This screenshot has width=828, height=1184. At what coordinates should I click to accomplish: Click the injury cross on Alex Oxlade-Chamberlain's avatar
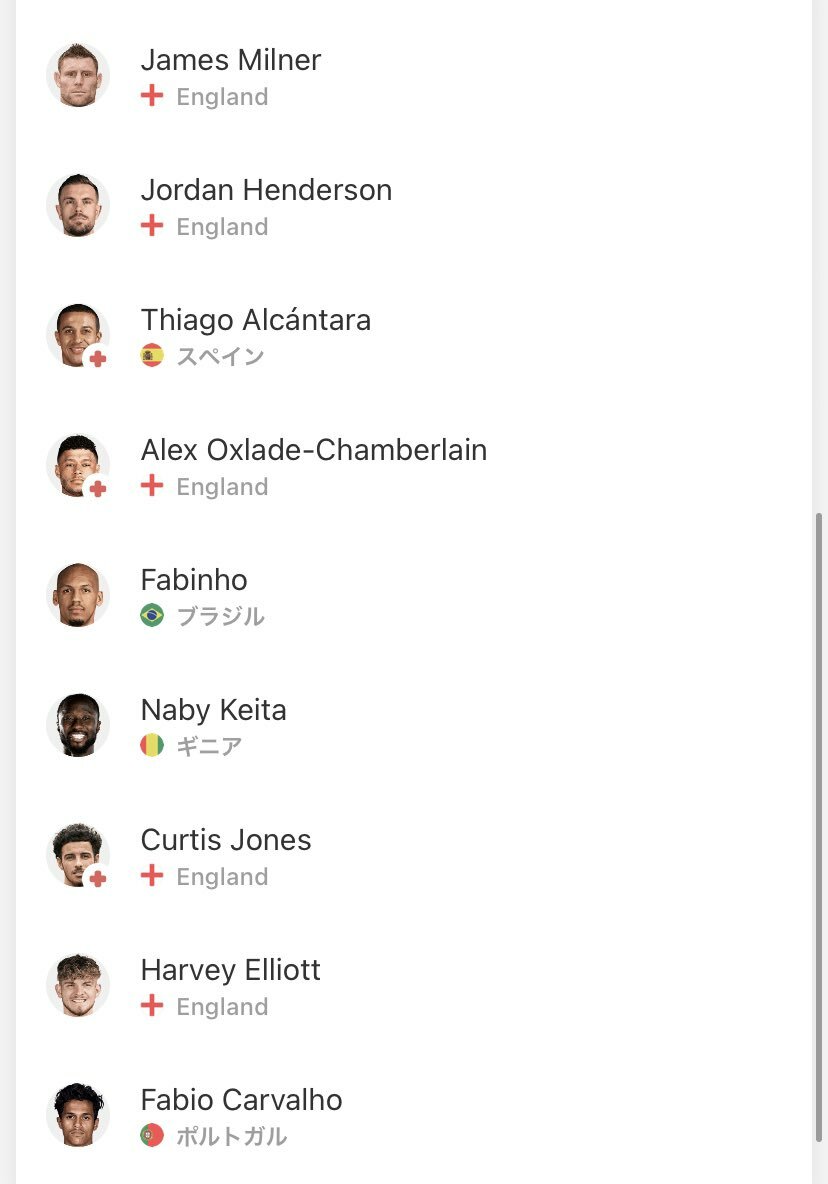pos(97,489)
